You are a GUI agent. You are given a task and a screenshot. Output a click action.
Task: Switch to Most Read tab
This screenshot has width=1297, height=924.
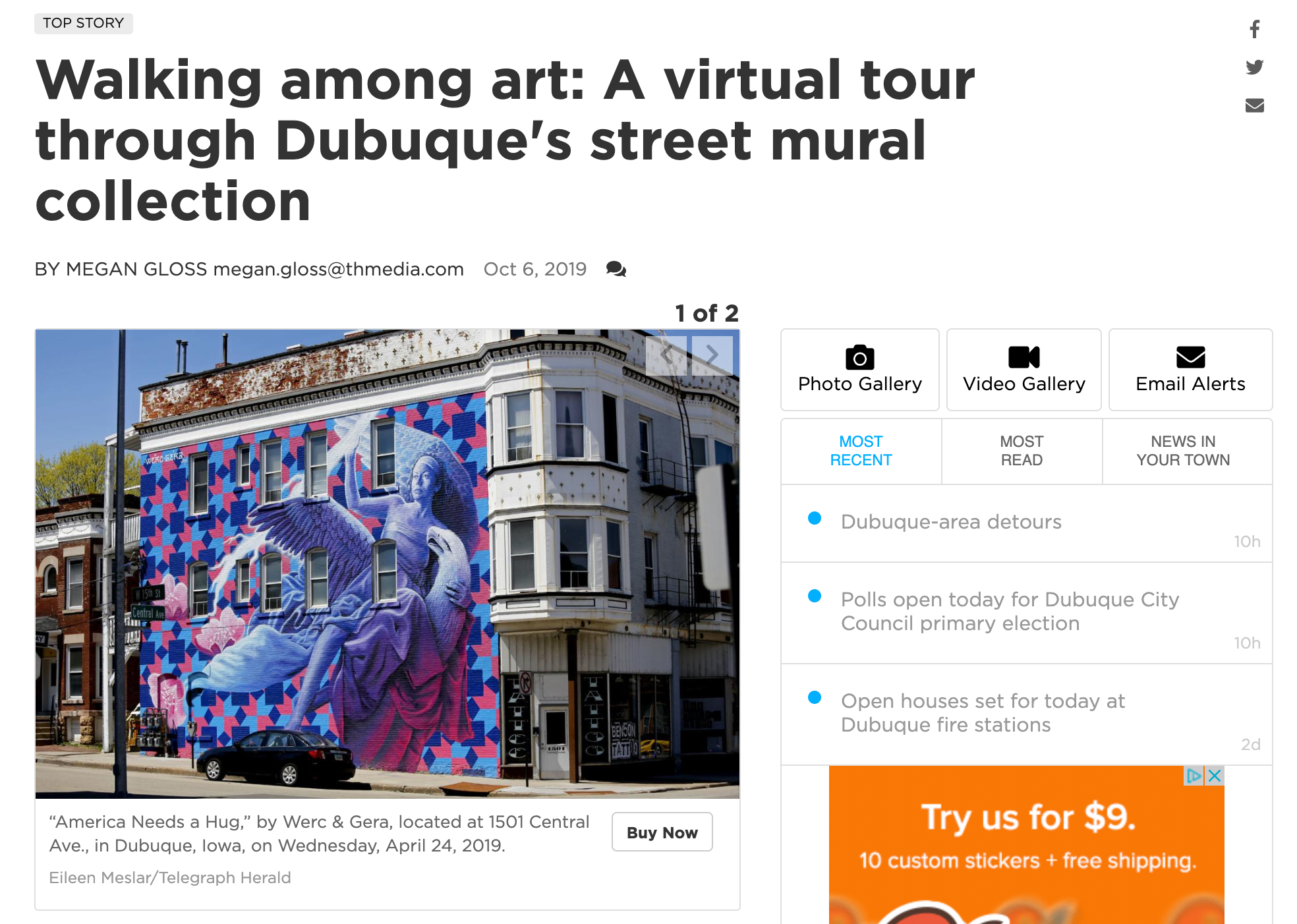tap(1022, 451)
